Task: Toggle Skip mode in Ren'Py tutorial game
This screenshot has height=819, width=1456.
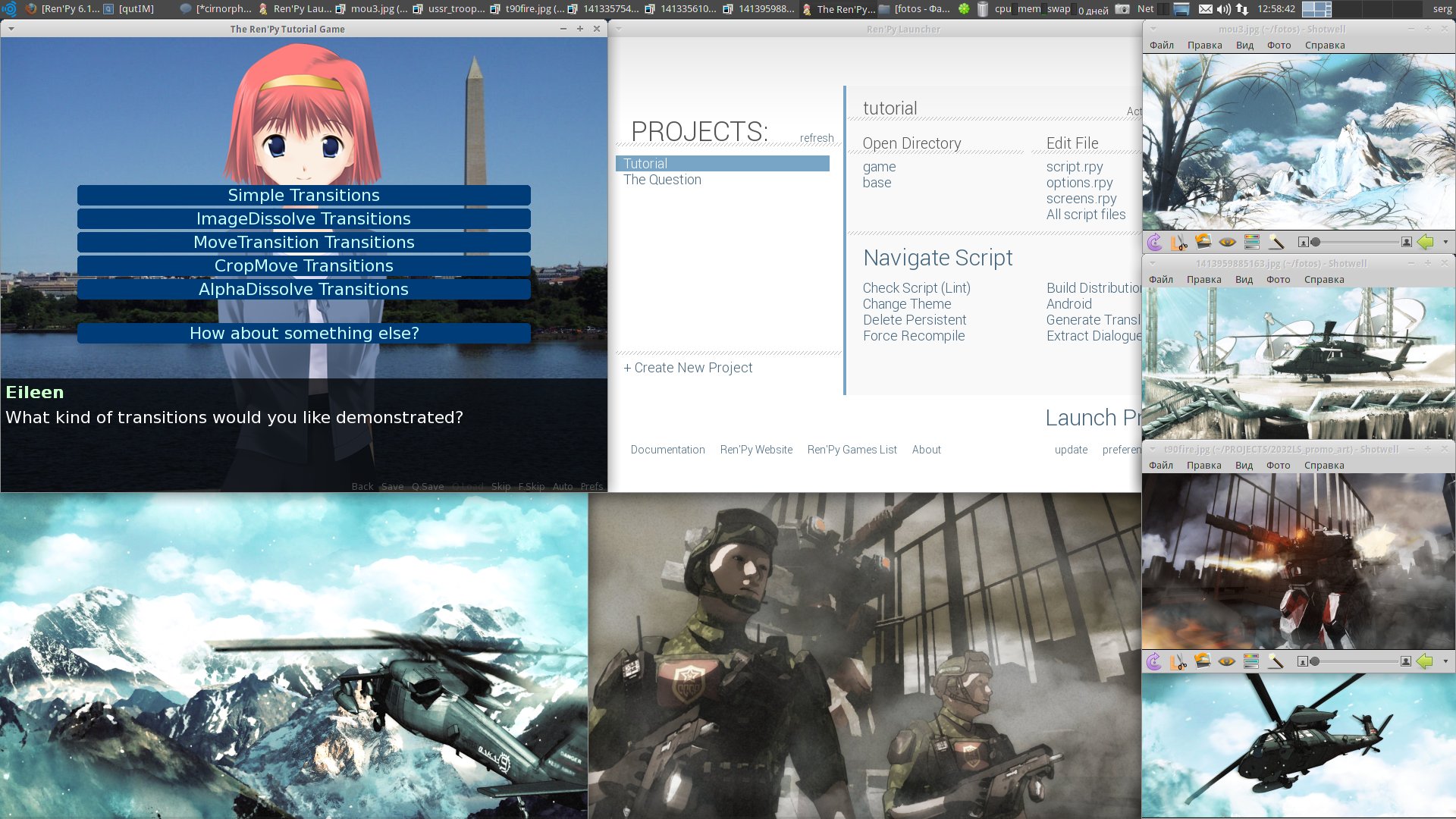Action: coord(500,486)
